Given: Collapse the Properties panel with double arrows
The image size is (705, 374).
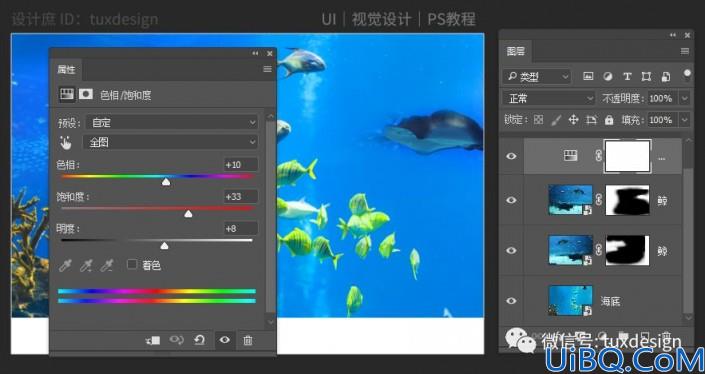Looking at the screenshot, I should click(x=255, y=53).
